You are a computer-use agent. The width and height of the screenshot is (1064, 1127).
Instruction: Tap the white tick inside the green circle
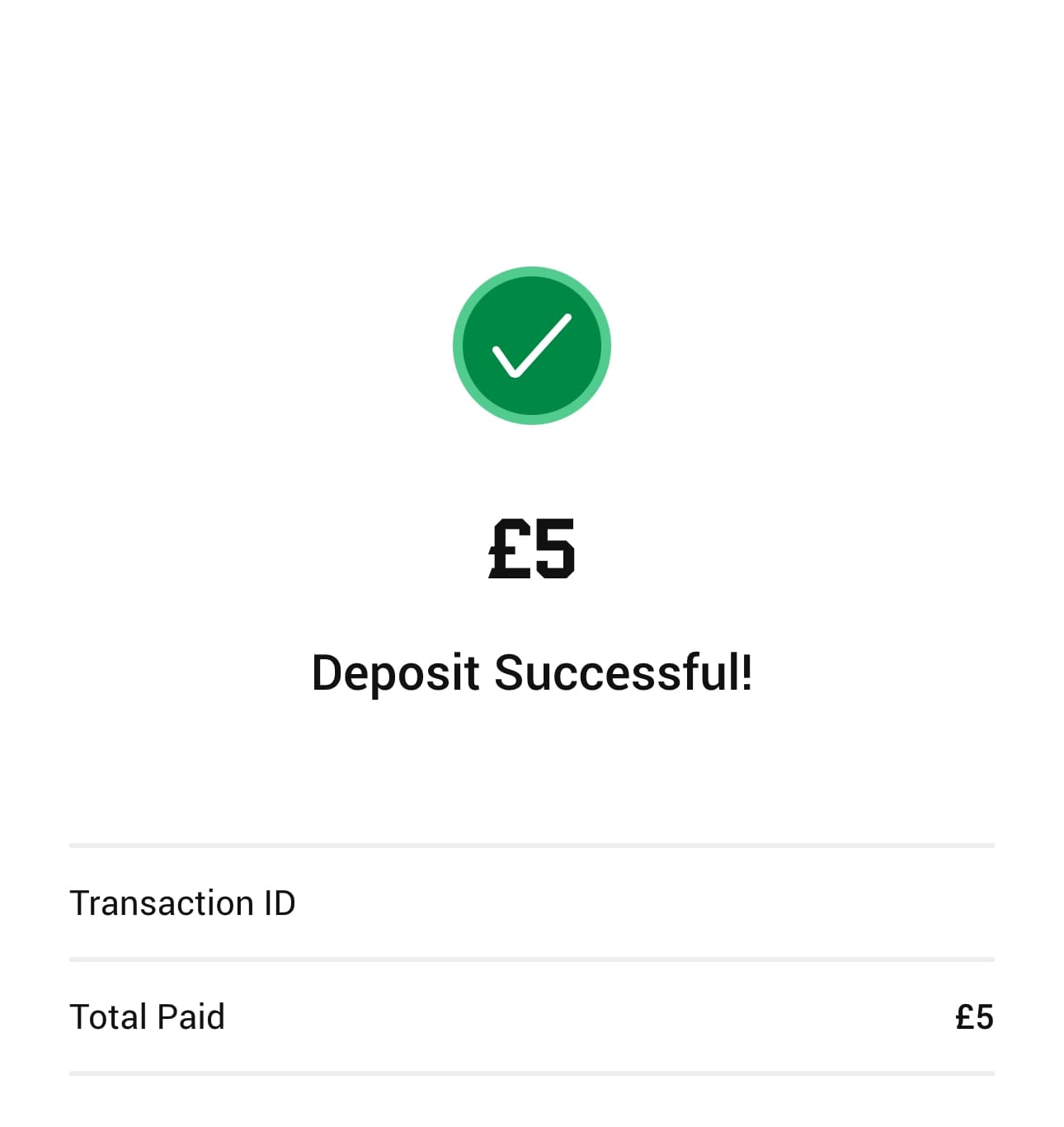click(531, 350)
